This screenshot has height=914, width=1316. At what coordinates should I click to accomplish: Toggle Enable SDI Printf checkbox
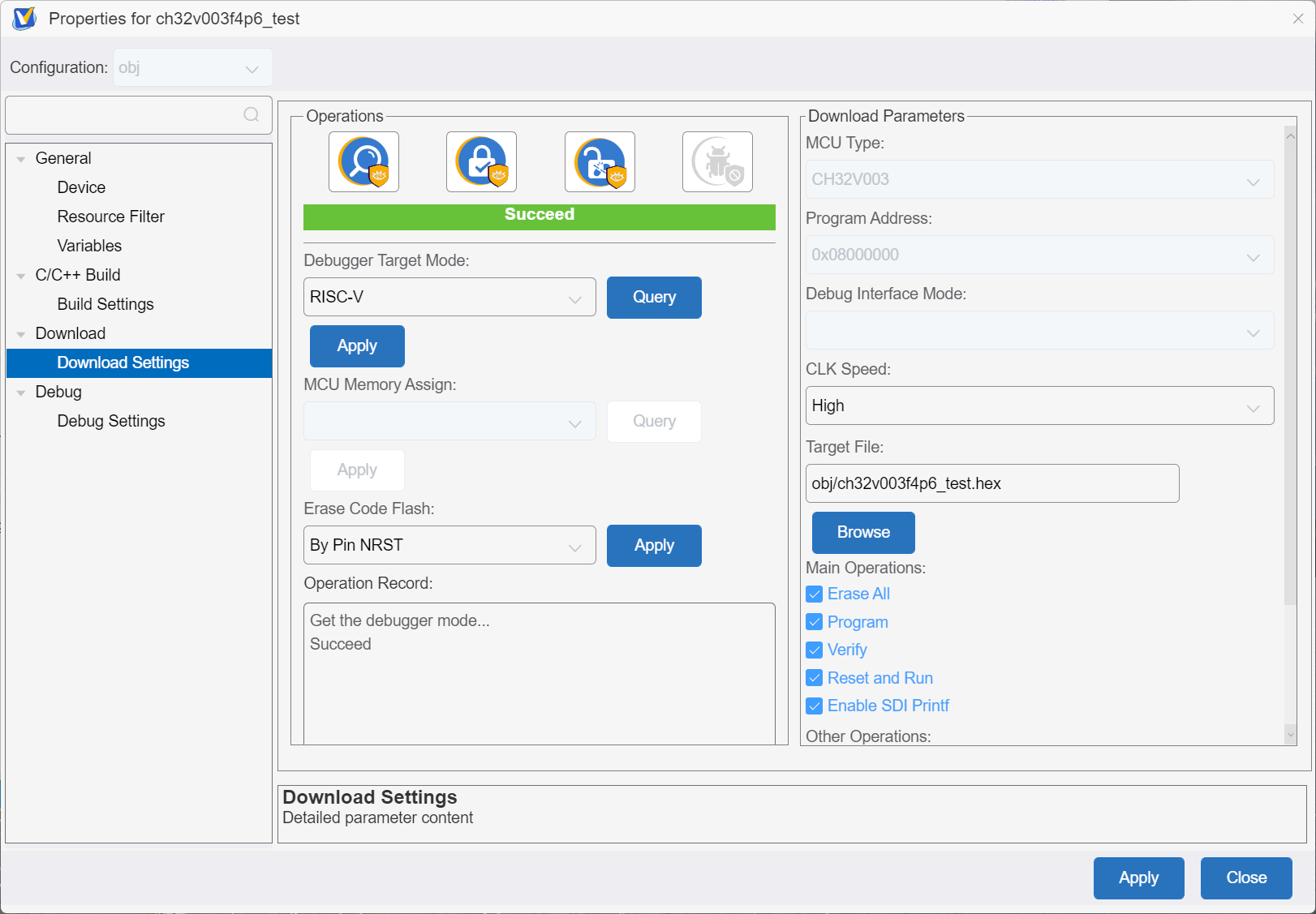point(815,706)
